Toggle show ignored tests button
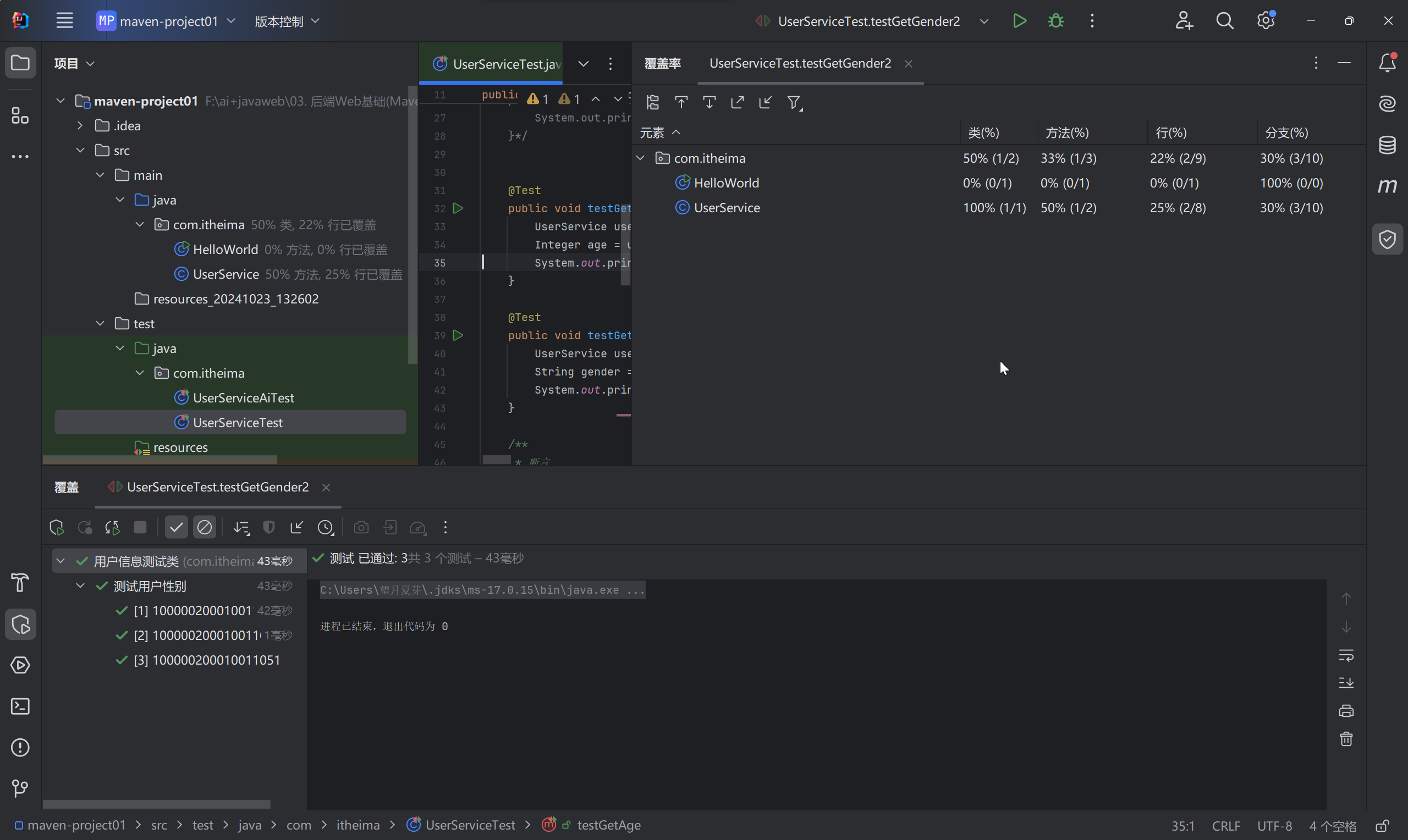The image size is (1408, 840). 205,528
